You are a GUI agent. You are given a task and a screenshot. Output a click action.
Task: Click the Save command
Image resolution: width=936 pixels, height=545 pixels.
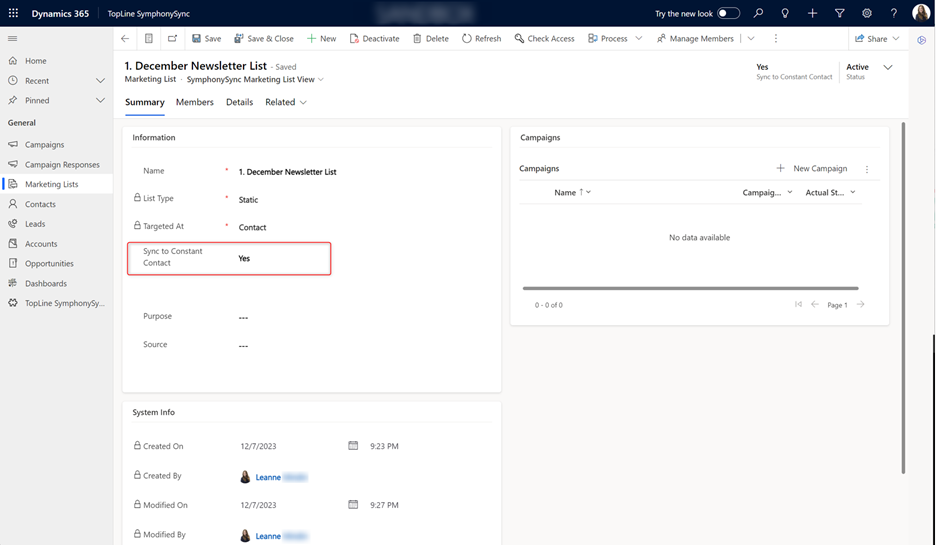click(207, 39)
